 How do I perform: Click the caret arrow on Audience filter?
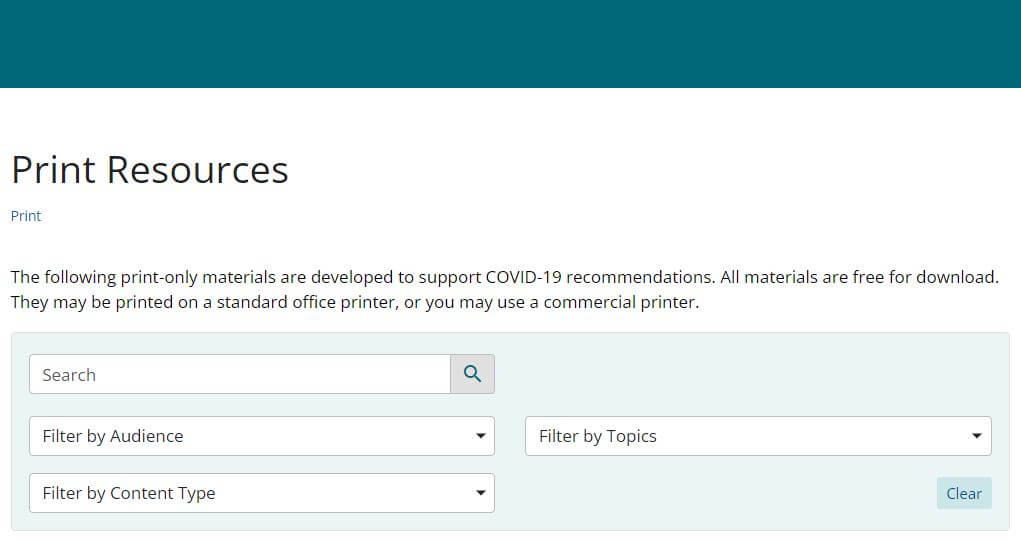pyautogui.click(x=481, y=436)
